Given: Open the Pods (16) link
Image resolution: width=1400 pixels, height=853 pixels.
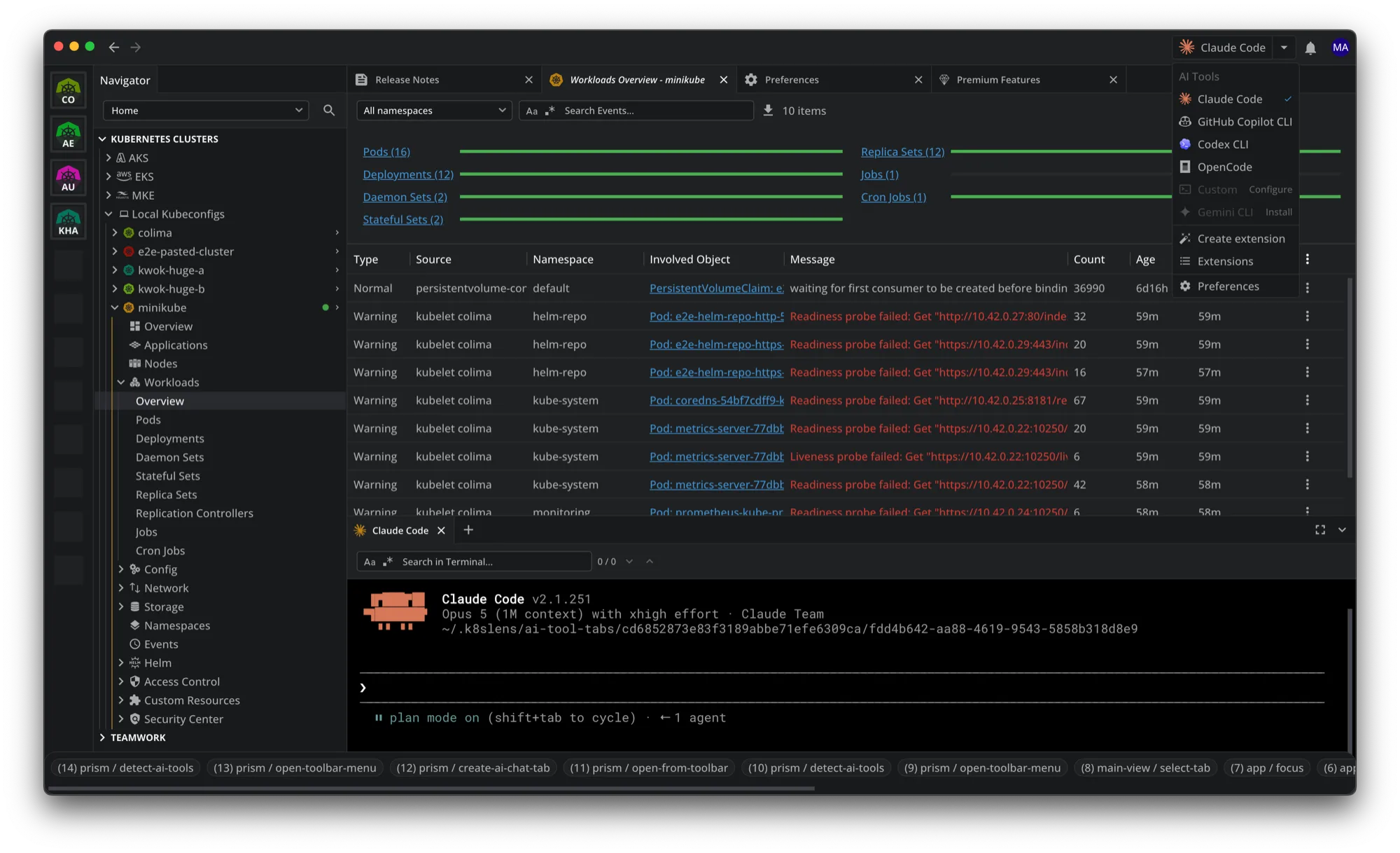Looking at the screenshot, I should [x=386, y=151].
